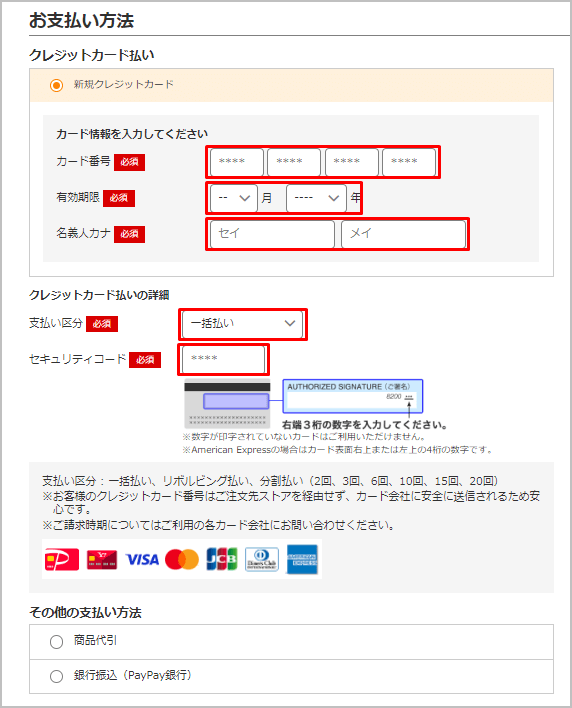
Task: Focus the first card number field
Action: (x=237, y=162)
